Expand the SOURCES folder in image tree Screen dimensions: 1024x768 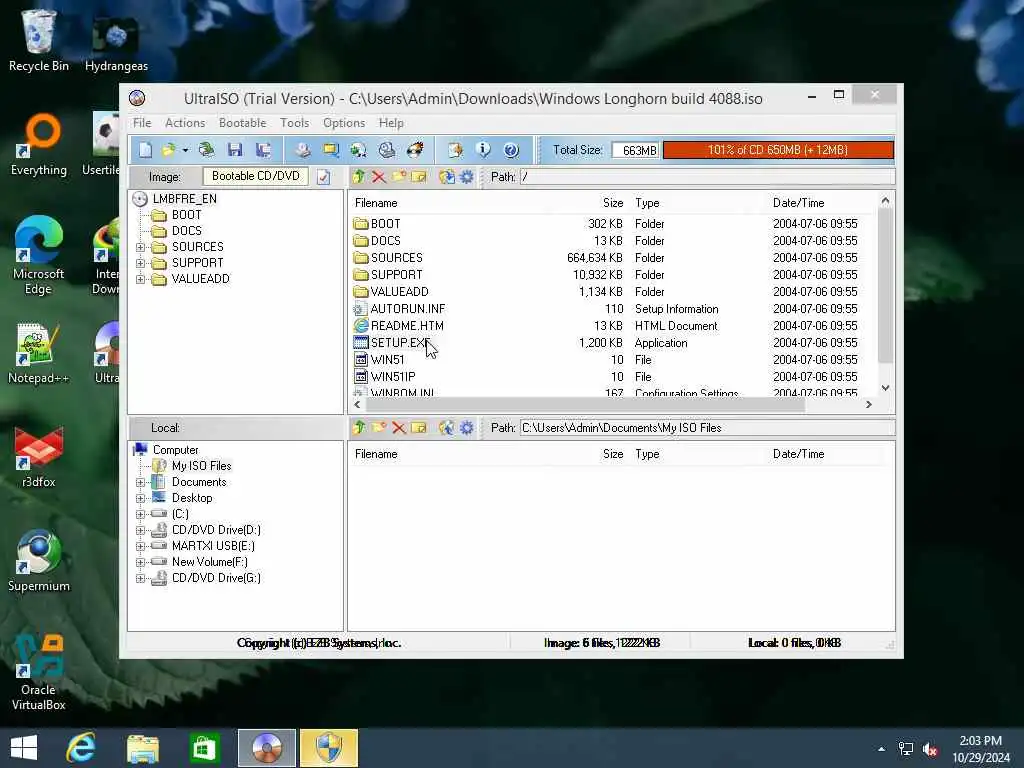(140, 248)
